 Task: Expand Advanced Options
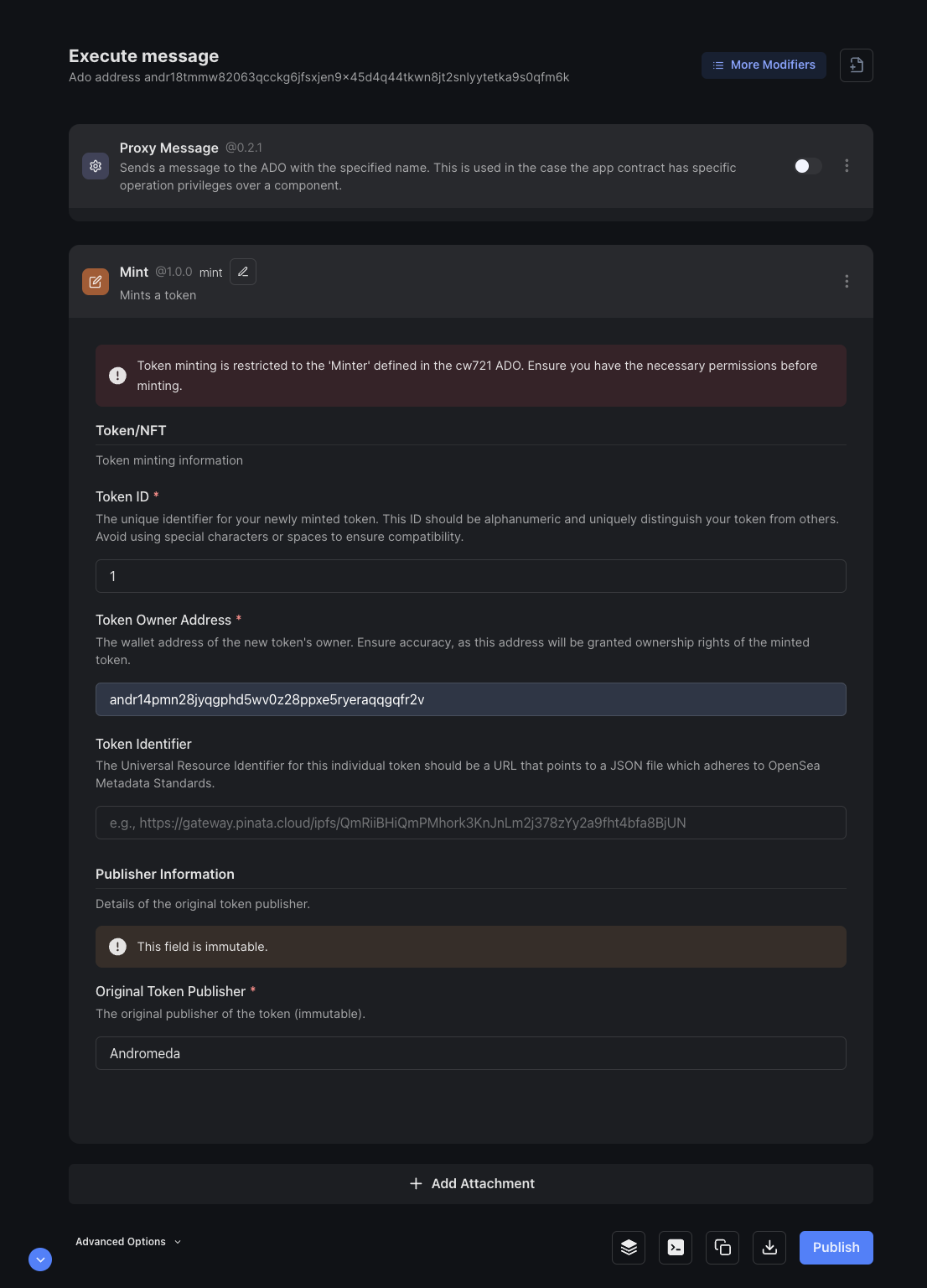click(128, 1242)
